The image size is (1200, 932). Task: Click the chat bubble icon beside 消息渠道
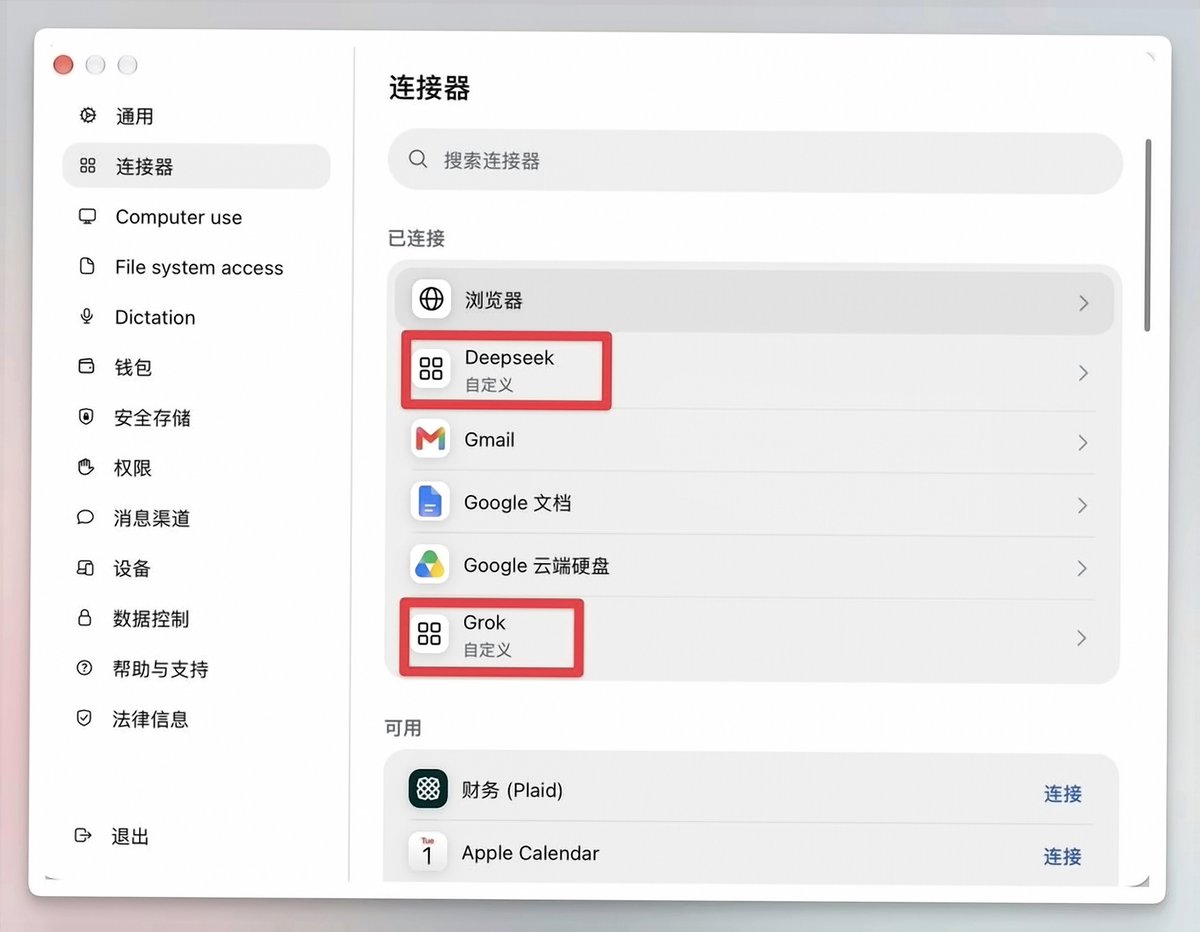click(x=86, y=518)
